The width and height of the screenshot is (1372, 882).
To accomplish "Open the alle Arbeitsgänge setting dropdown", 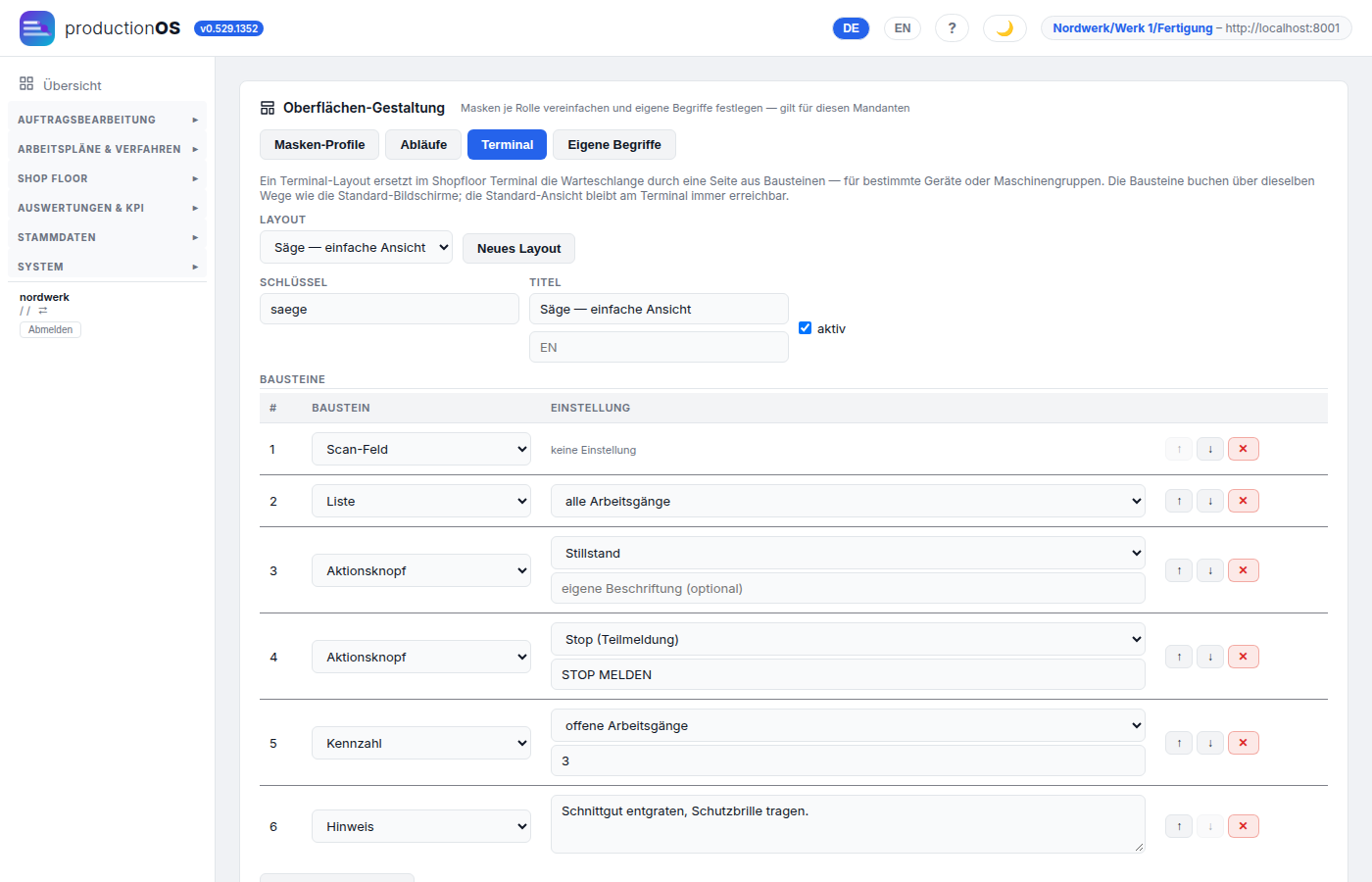I will [x=848, y=501].
